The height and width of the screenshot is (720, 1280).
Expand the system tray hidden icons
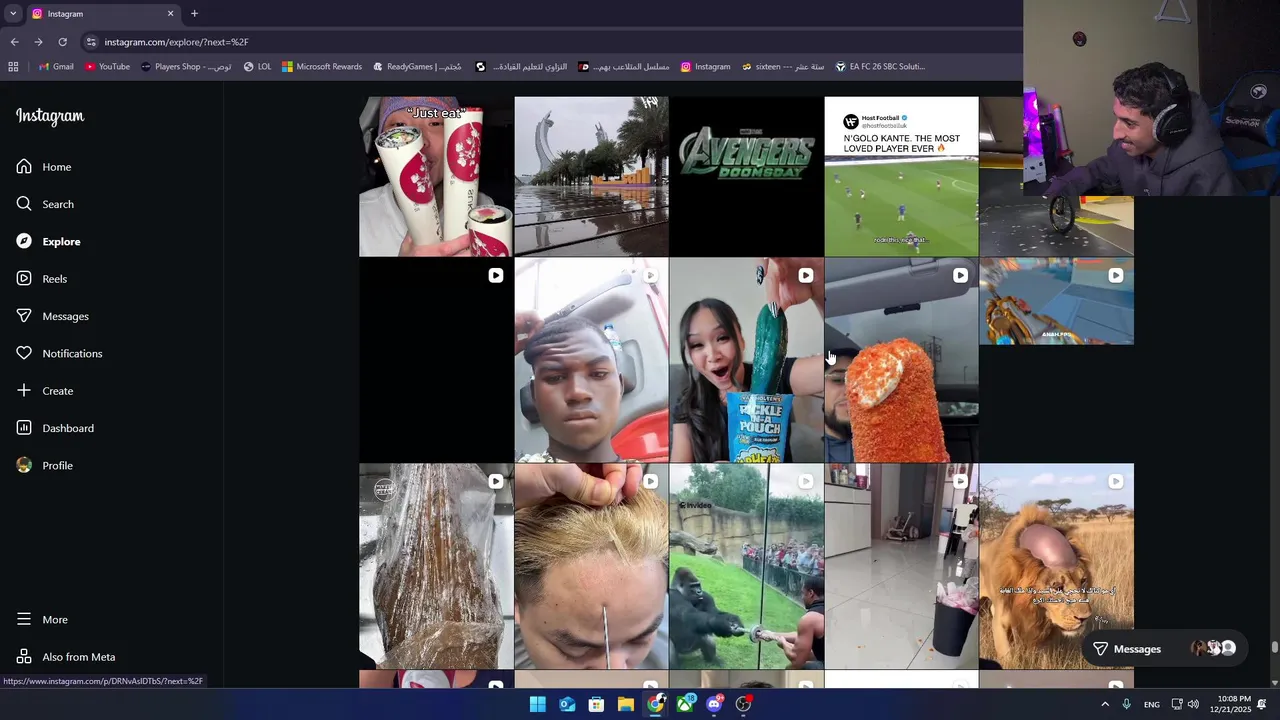1104,704
